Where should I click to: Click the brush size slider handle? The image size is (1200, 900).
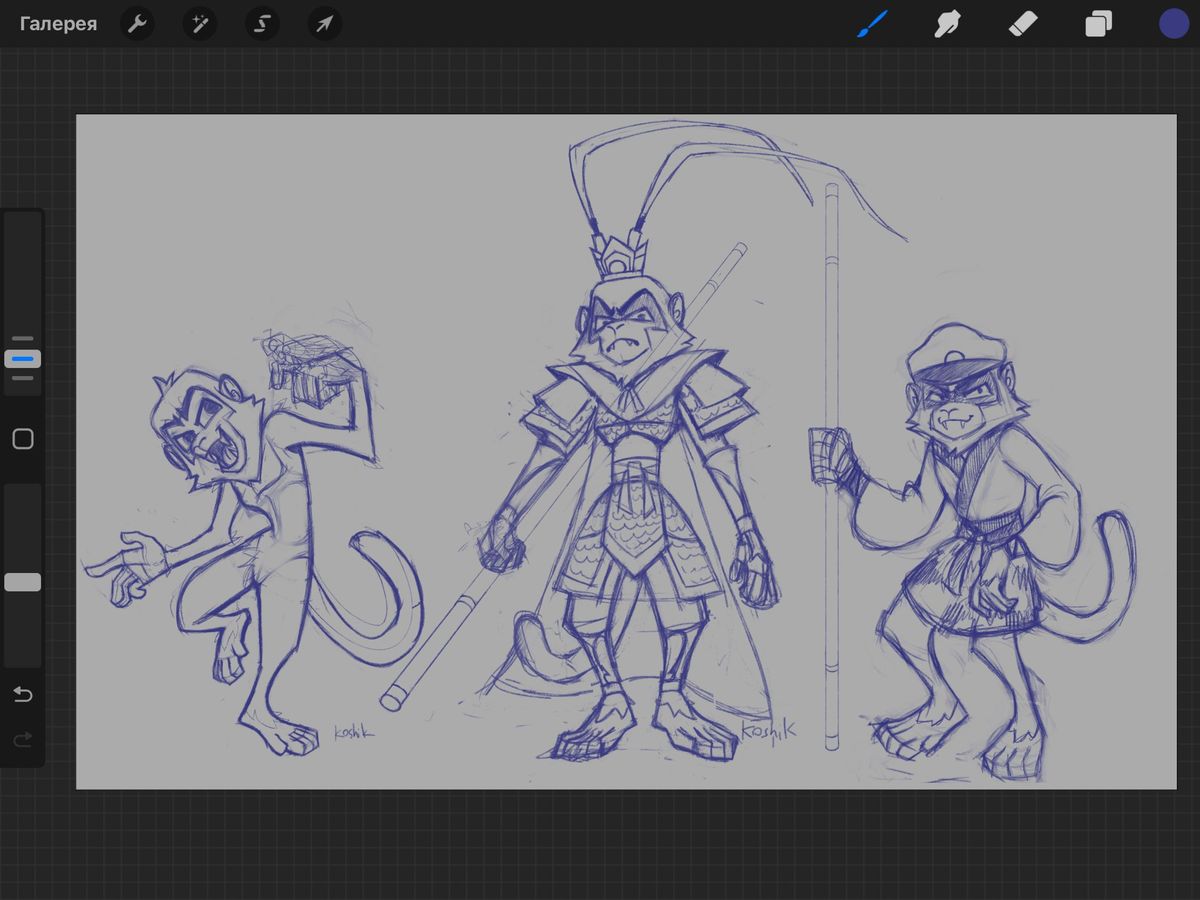[x=23, y=358]
